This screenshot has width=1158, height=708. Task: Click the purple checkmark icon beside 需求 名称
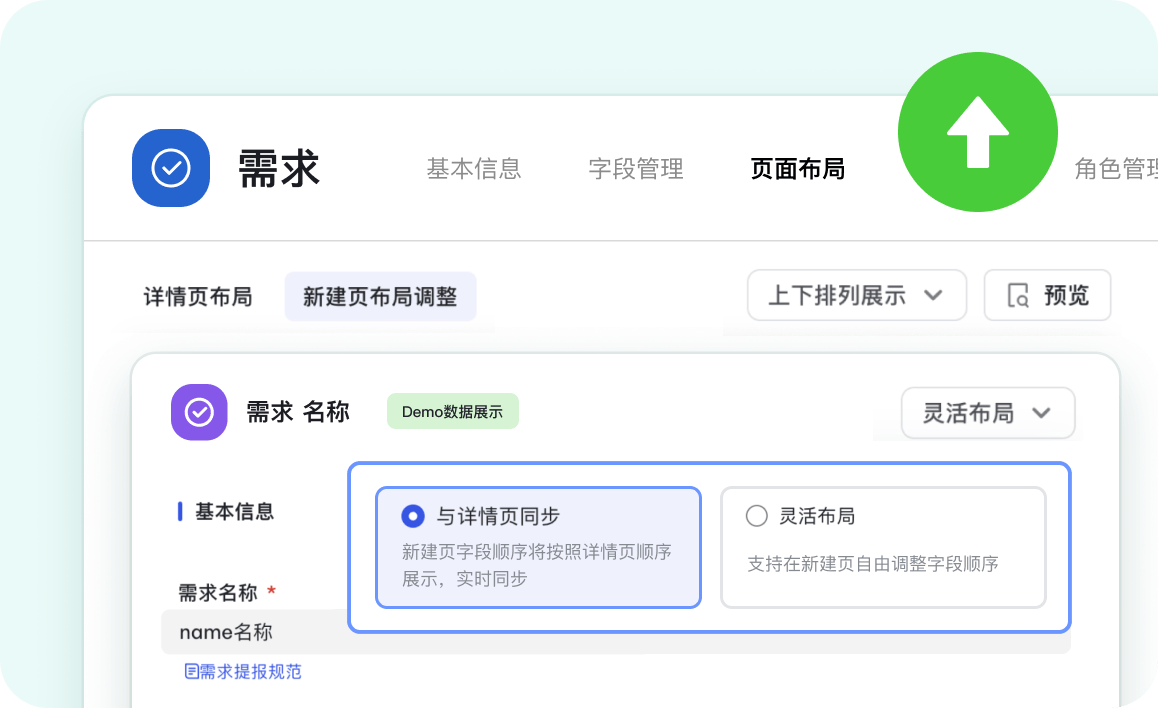(199, 412)
